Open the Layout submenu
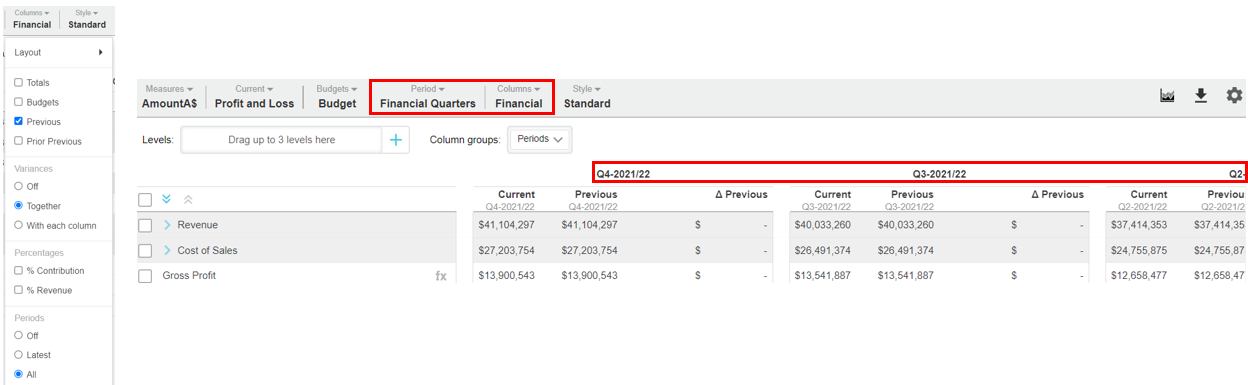 58,52
